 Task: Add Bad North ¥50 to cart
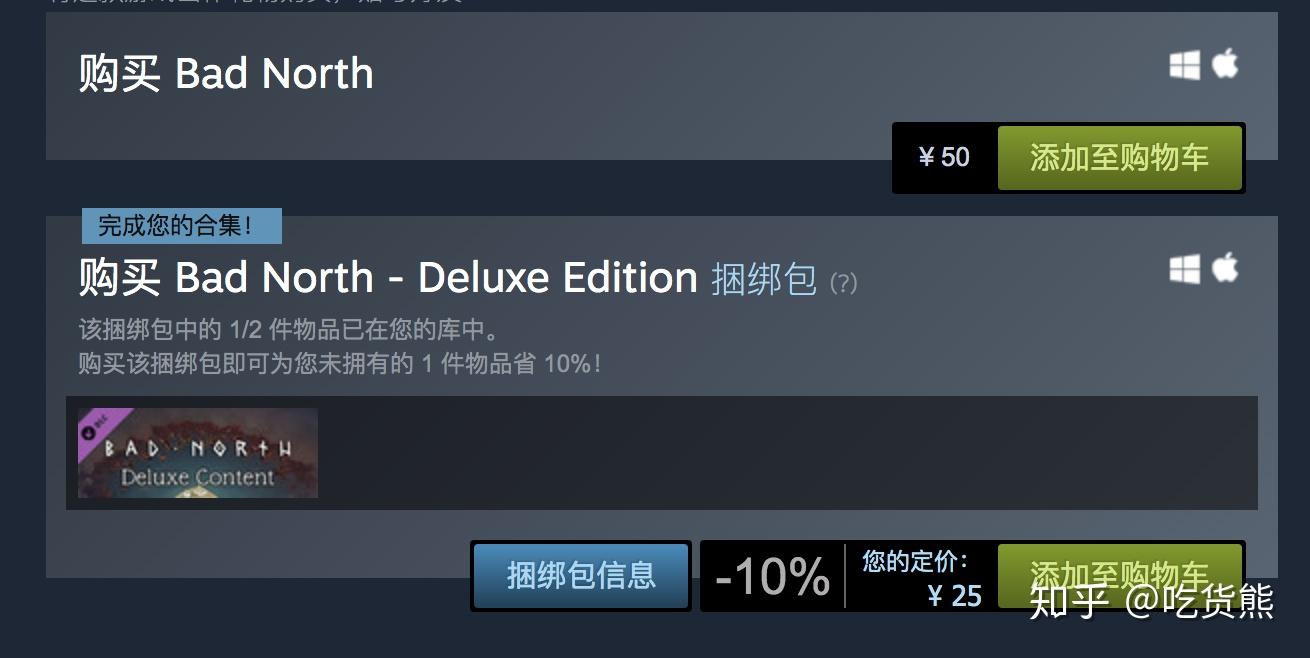1120,157
